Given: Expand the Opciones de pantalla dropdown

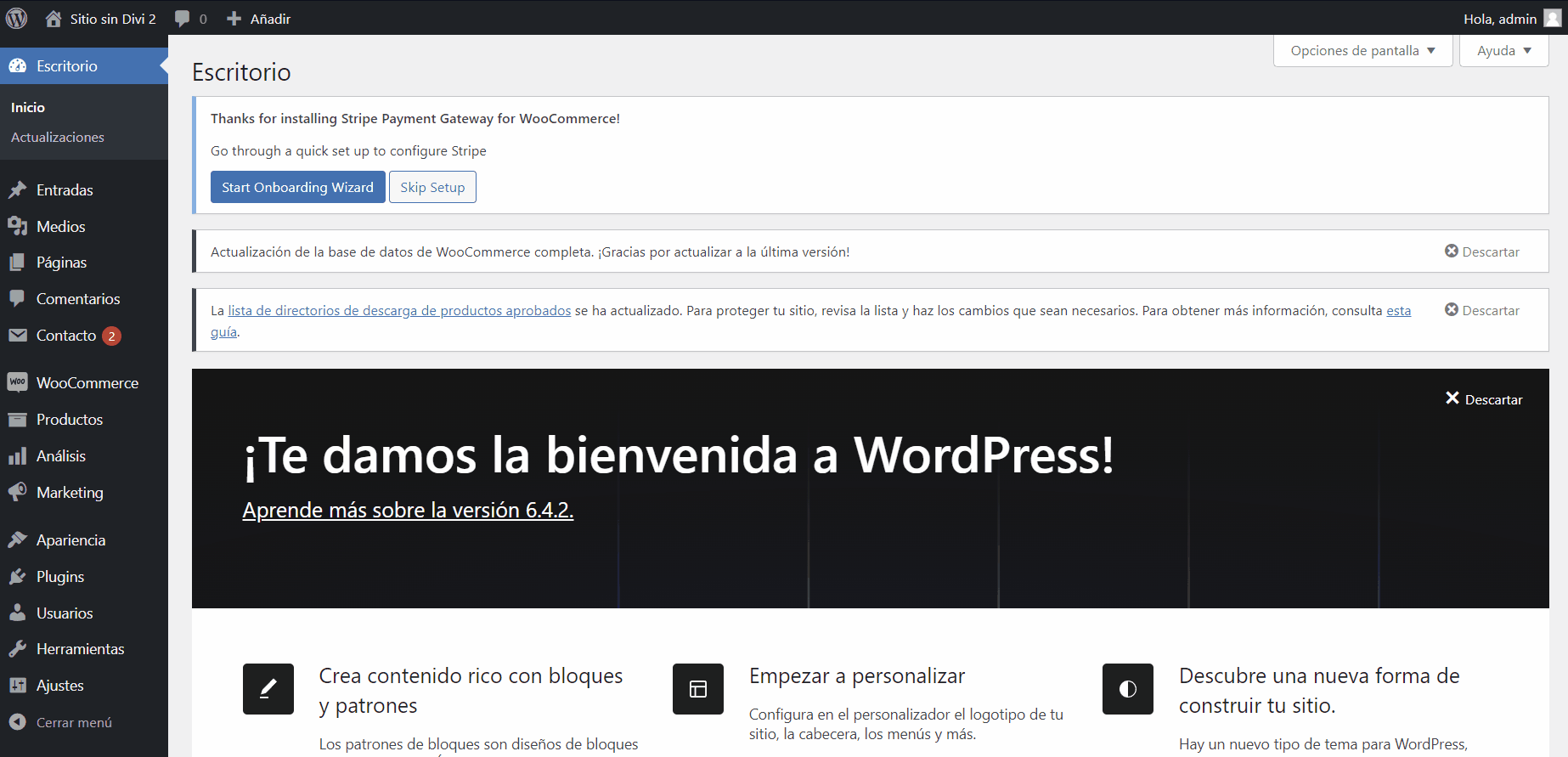Looking at the screenshot, I should (1362, 51).
